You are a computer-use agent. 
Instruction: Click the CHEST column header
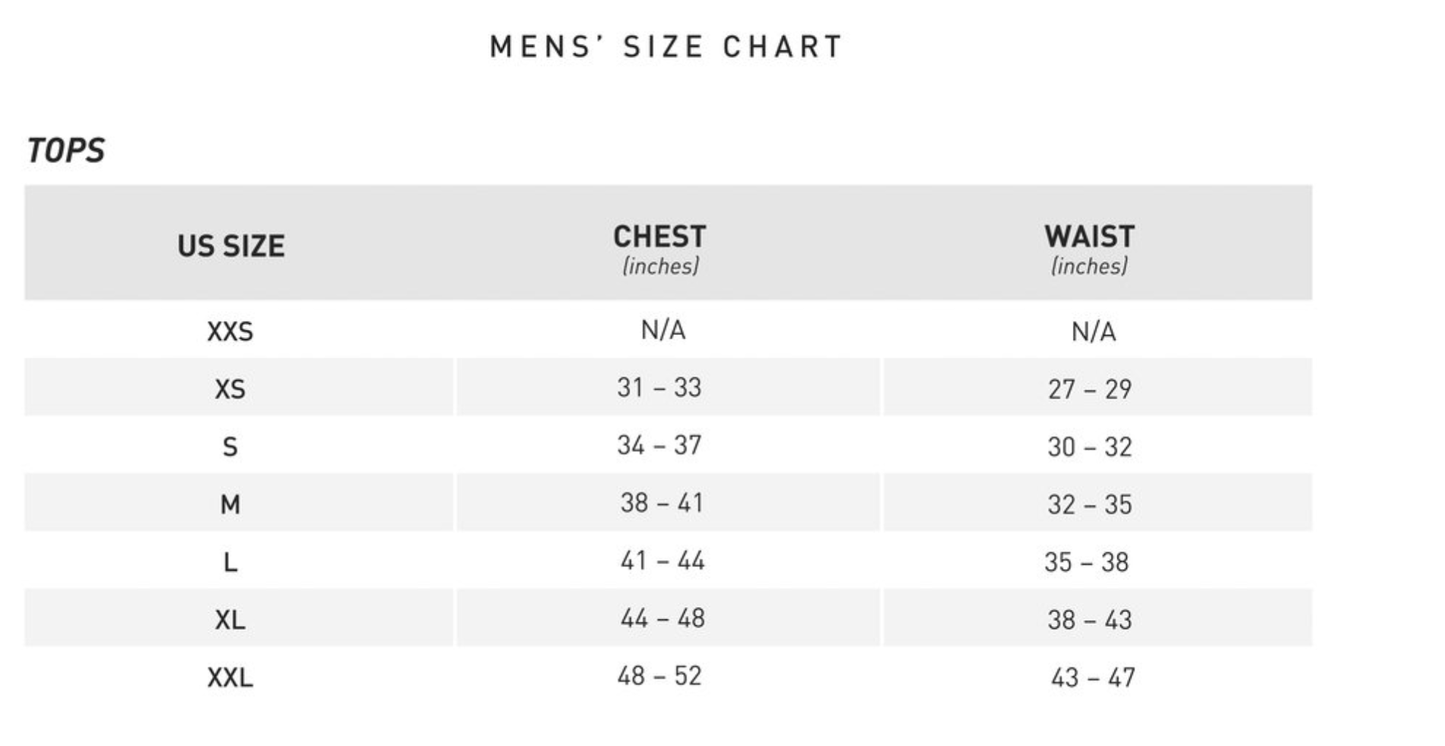(x=659, y=238)
